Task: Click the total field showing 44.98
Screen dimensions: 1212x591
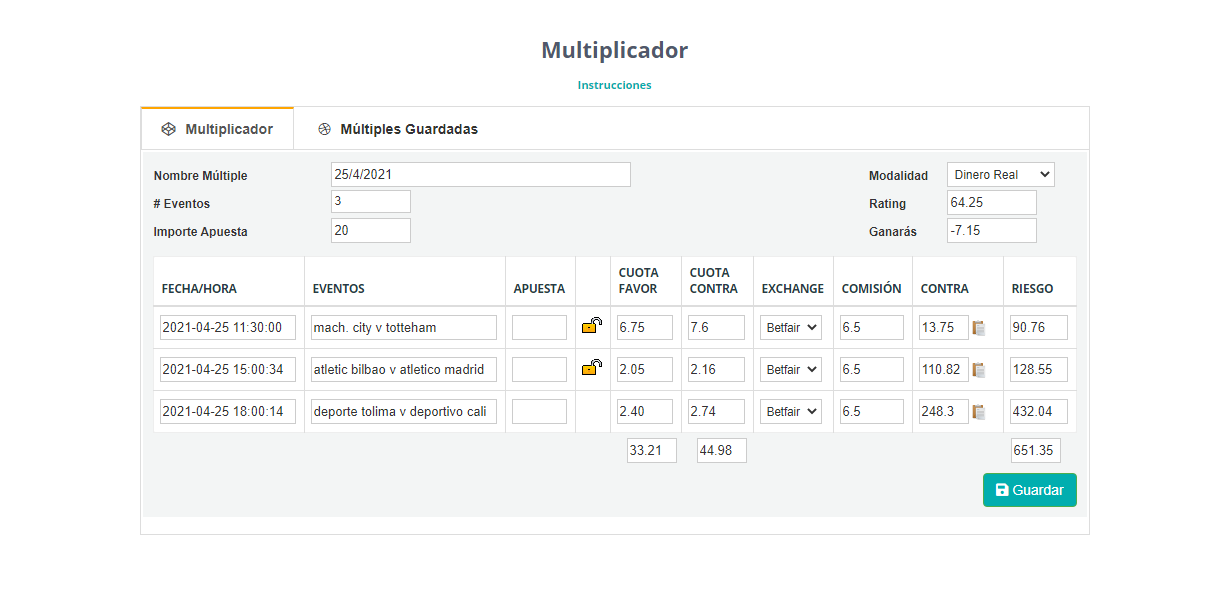Action: [x=722, y=450]
